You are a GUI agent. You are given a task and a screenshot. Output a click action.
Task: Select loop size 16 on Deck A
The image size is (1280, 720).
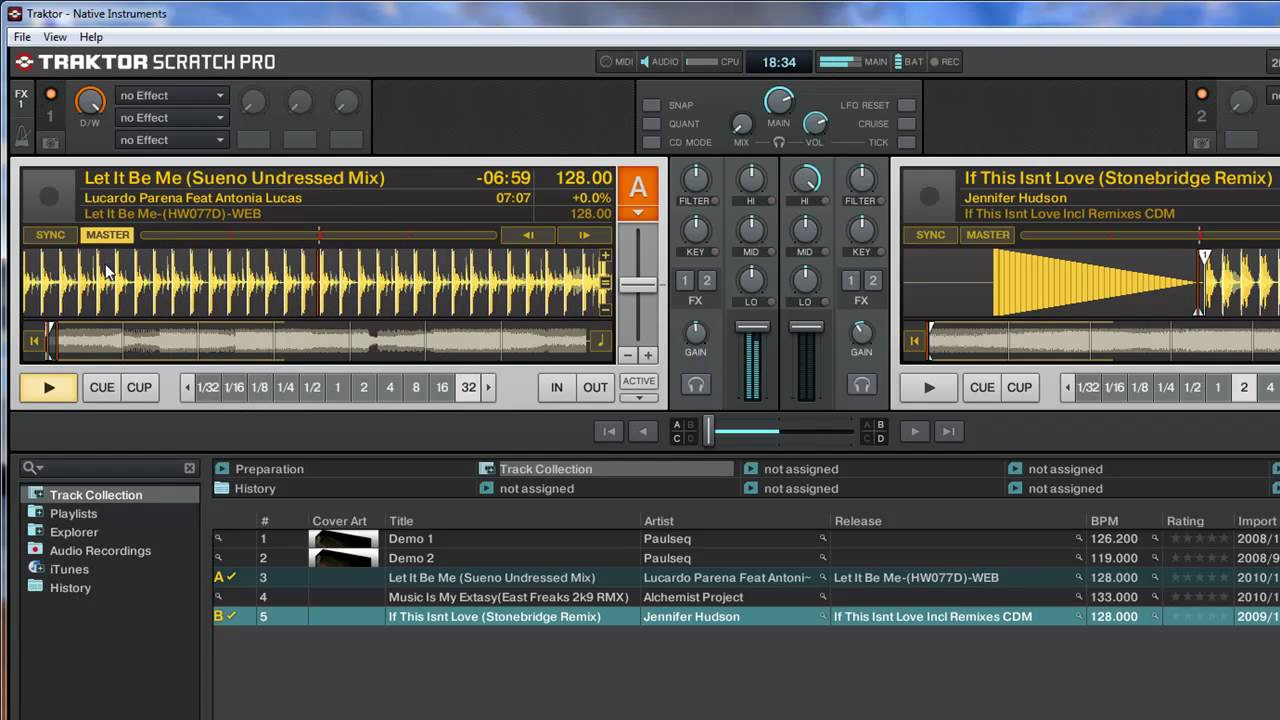click(442, 388)
